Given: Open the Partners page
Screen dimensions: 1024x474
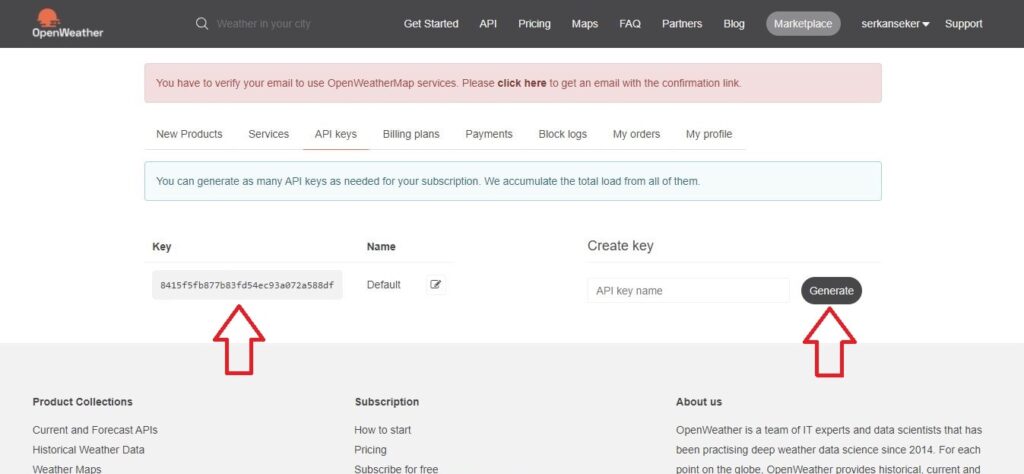Looking at the screenshot, I should [682, 24].
